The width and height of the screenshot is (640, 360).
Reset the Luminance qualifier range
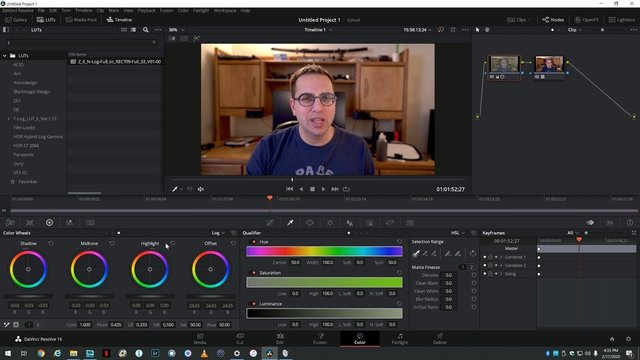(x=399, y=304)
